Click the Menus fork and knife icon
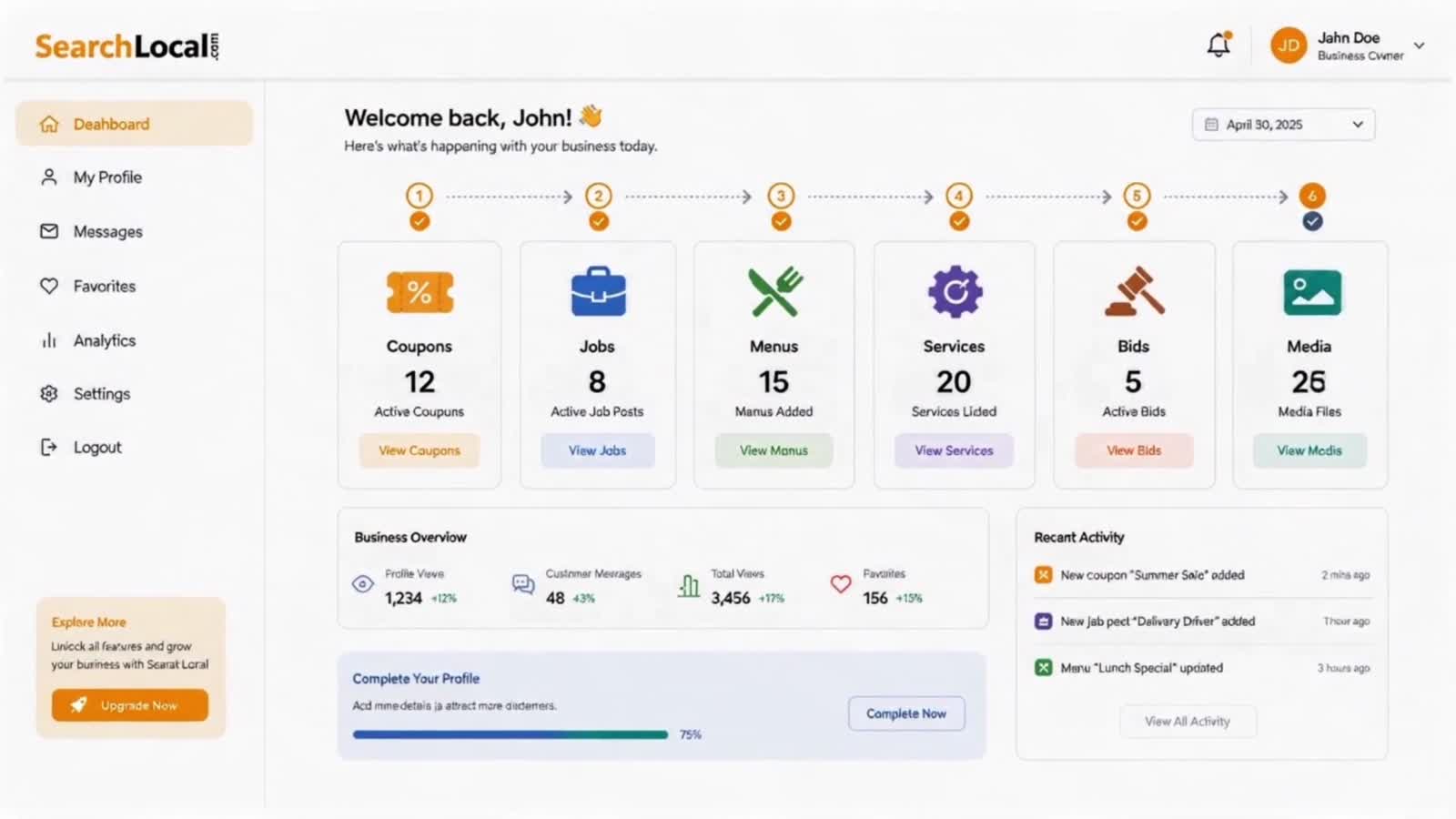The height and width of the screenshot is (819, 1456). [x=774, y=291]
